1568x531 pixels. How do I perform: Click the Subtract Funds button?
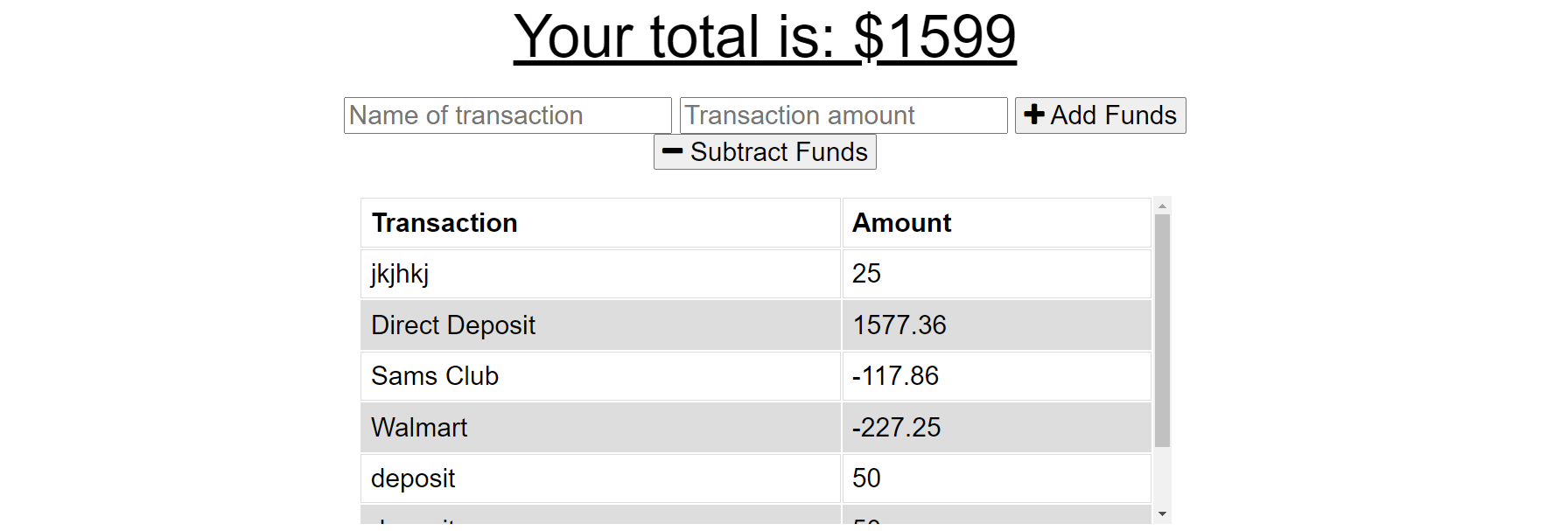[765, 151]
